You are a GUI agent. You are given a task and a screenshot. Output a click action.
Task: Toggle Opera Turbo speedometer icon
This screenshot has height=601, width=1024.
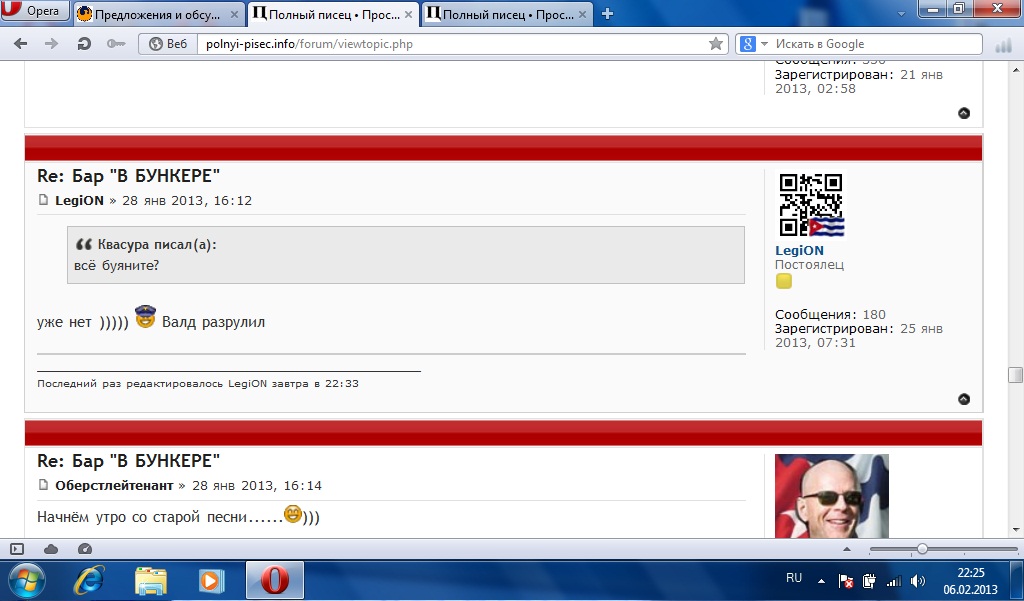click(x=85, y=549)
